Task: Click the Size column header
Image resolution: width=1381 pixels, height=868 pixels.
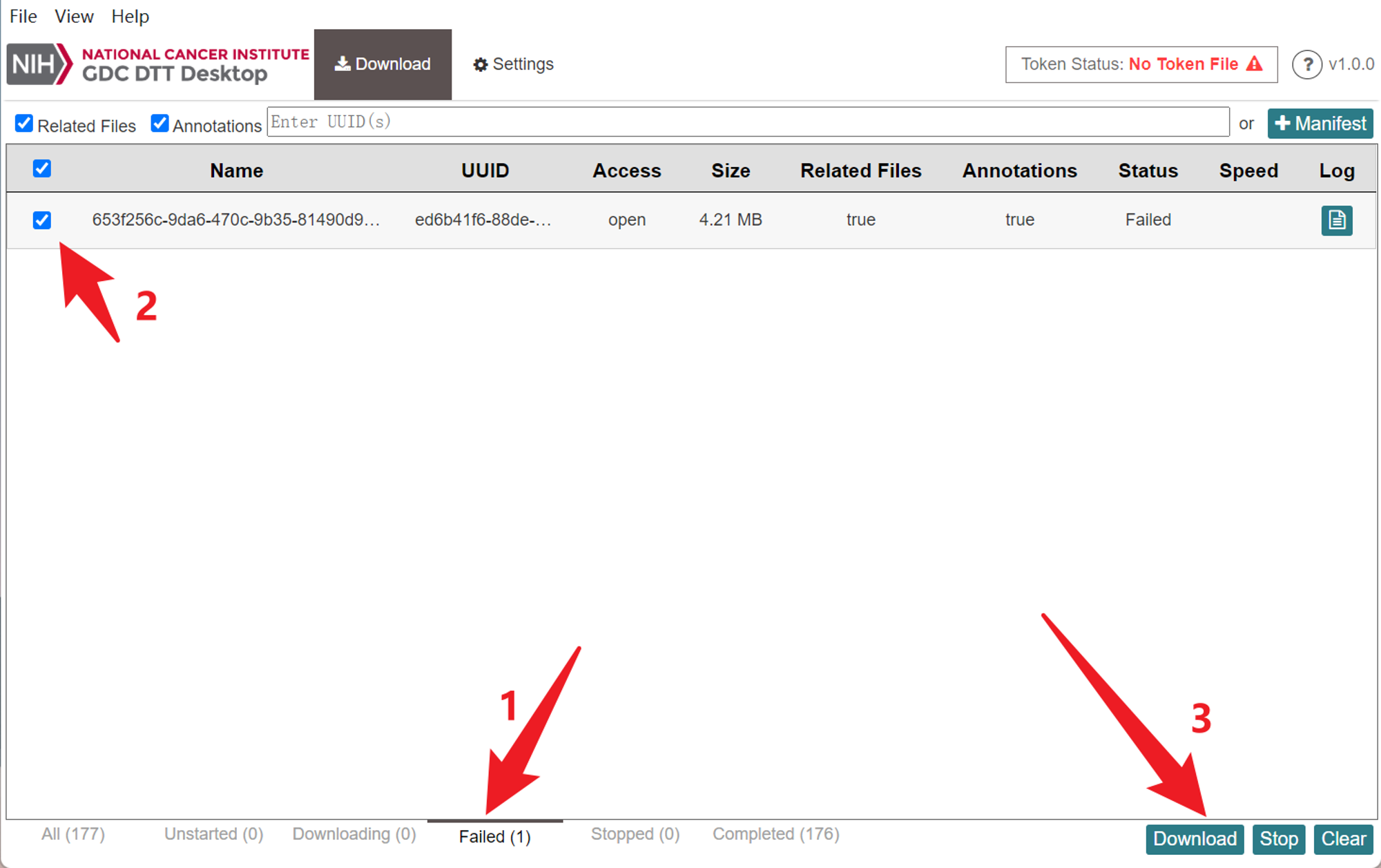Action: point(731,171)
